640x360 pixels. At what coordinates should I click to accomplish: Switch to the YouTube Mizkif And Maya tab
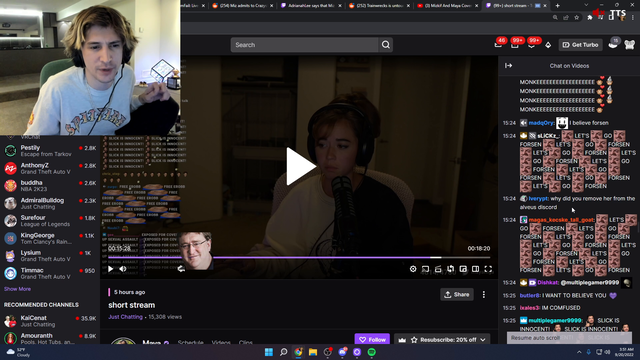pyautogui.click(x=448, y=6)
